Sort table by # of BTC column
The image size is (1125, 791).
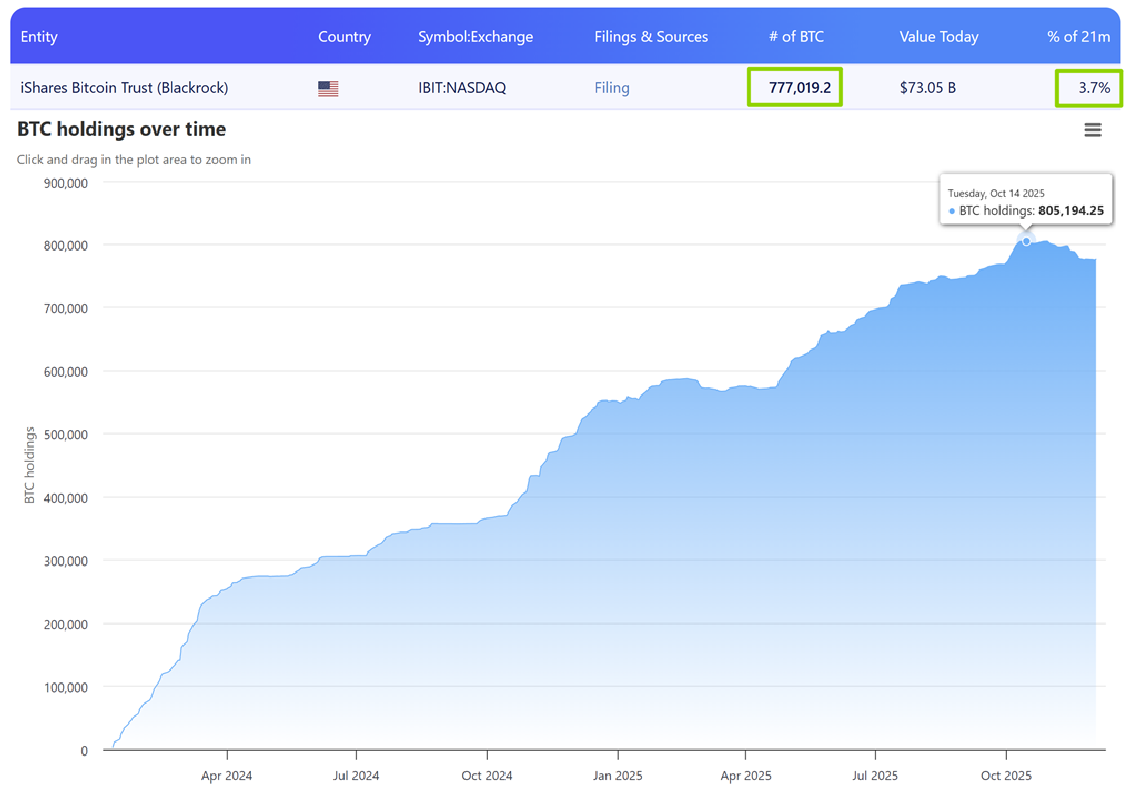point(796,37)
